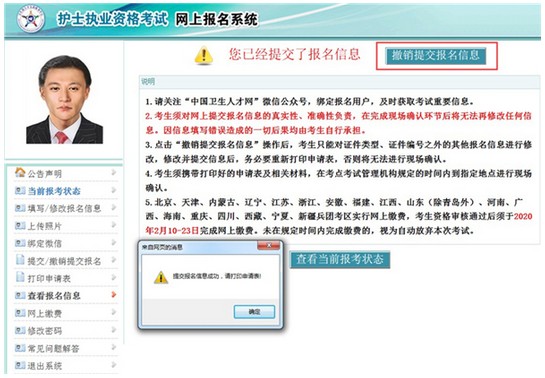
Task: Click the 网上报名系统 header title
Action: pos(216,19)
